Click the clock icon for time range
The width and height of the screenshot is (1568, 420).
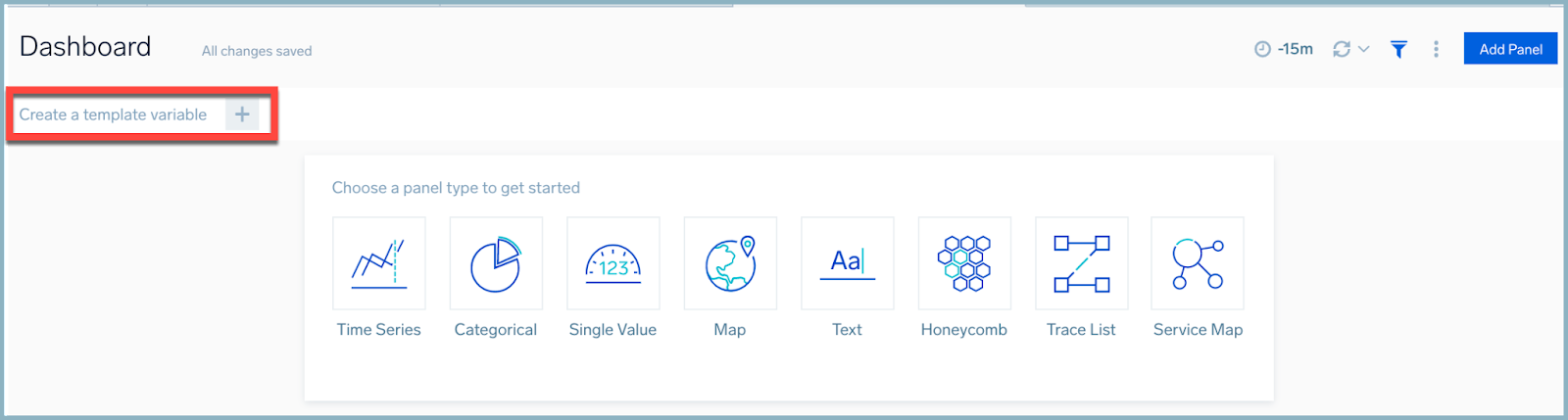click(x=1262, y=49)
